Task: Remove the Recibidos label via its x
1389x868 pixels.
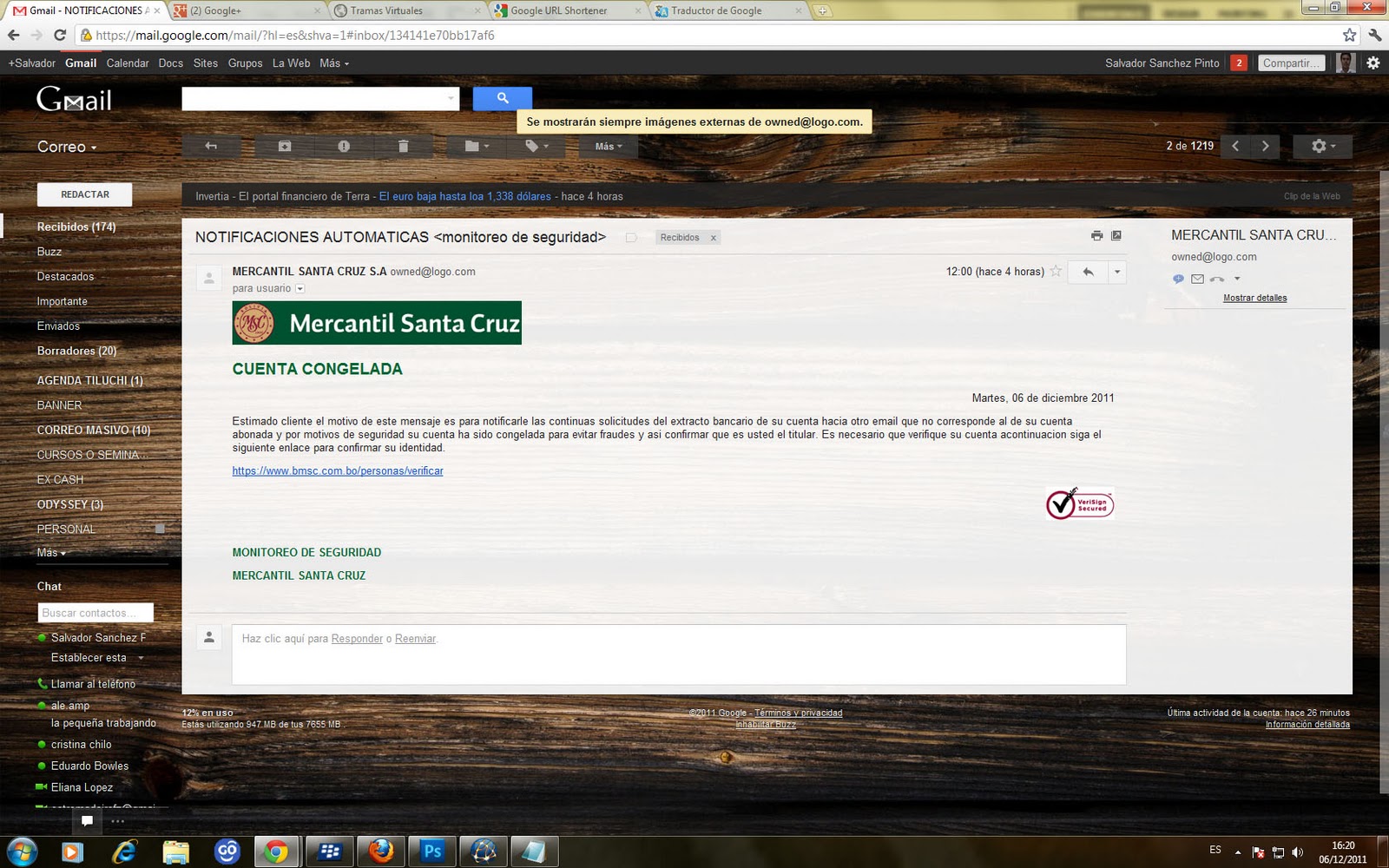Action: tap(714, 238)
